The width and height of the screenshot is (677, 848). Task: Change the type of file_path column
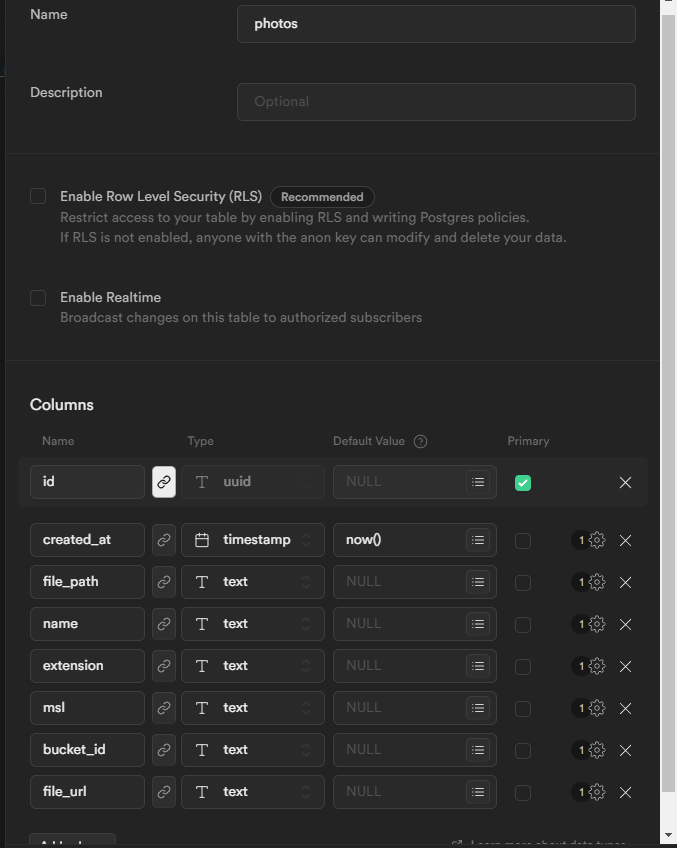pos(253,582)
